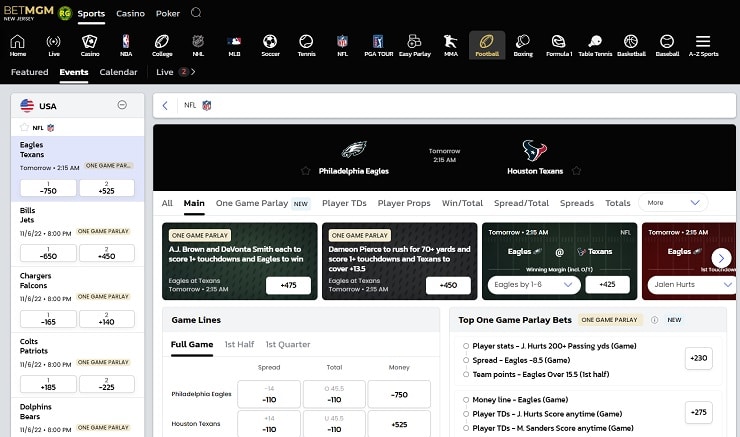Select M. Sanders Score anytime radio
Screen dimensions: 740x437
click(466, 428)
